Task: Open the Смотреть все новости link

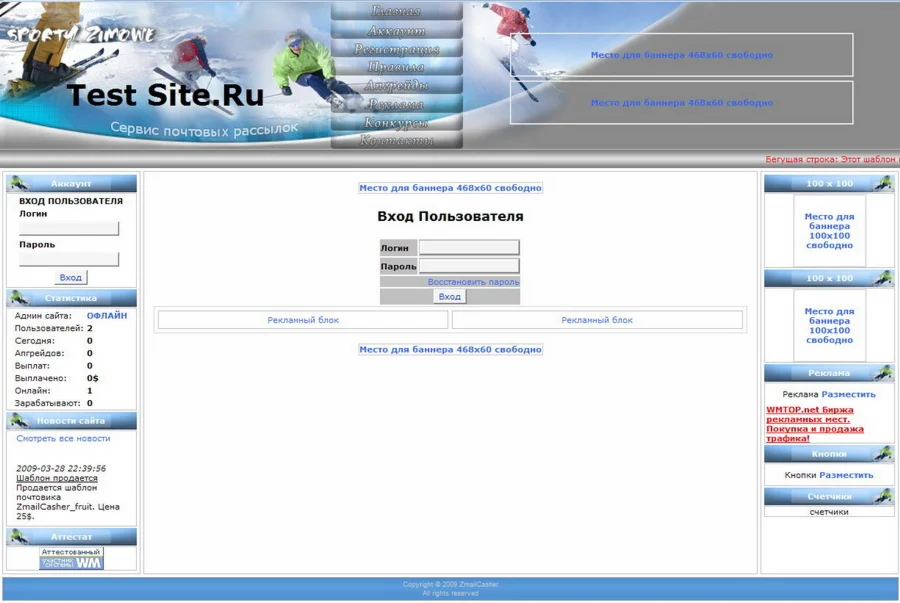Action: point(63,438)
